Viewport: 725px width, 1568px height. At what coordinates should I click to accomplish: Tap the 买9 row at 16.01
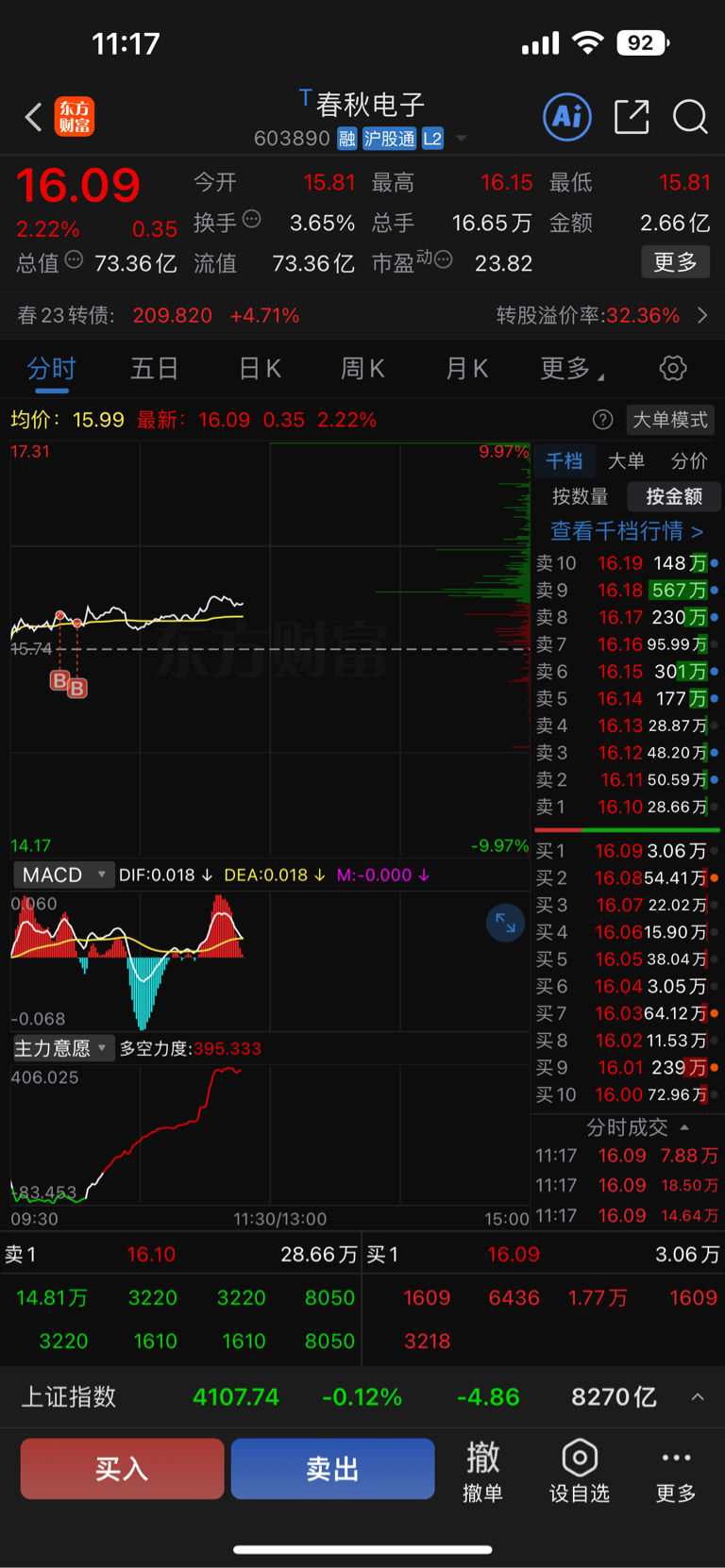628,1067
